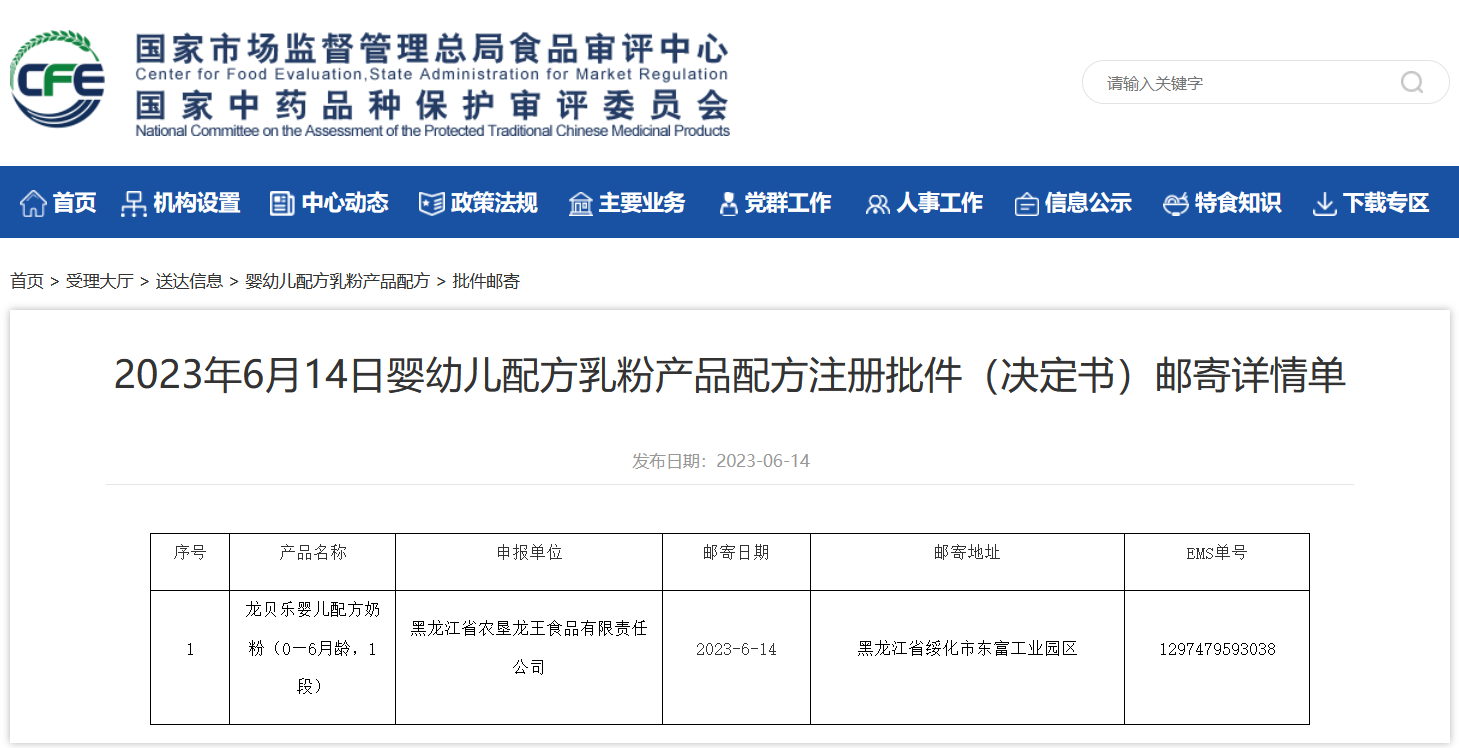Click the home icon beside 首页
The image size is (1459, 748).
(x=33, y=203)
